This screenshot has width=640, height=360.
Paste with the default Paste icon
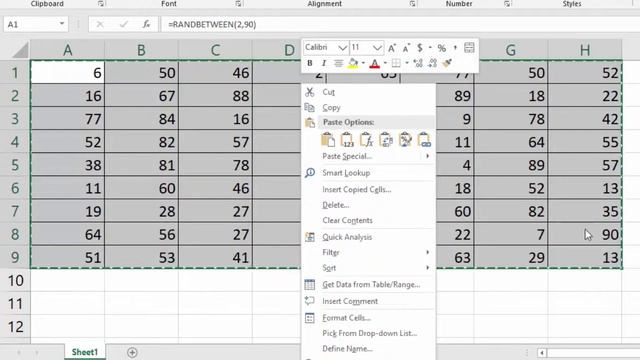(328, 140)
